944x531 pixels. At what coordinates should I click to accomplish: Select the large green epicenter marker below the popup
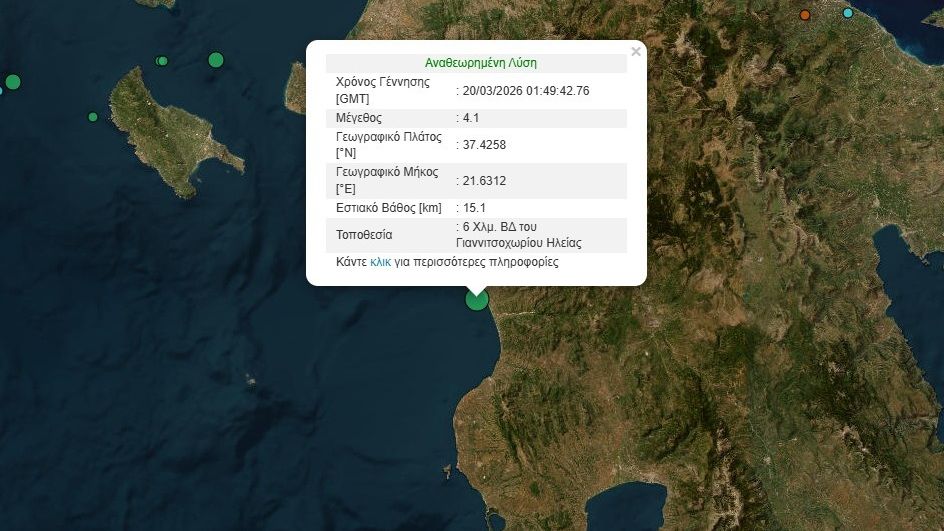pyautogui.click(x=477, y=298)
